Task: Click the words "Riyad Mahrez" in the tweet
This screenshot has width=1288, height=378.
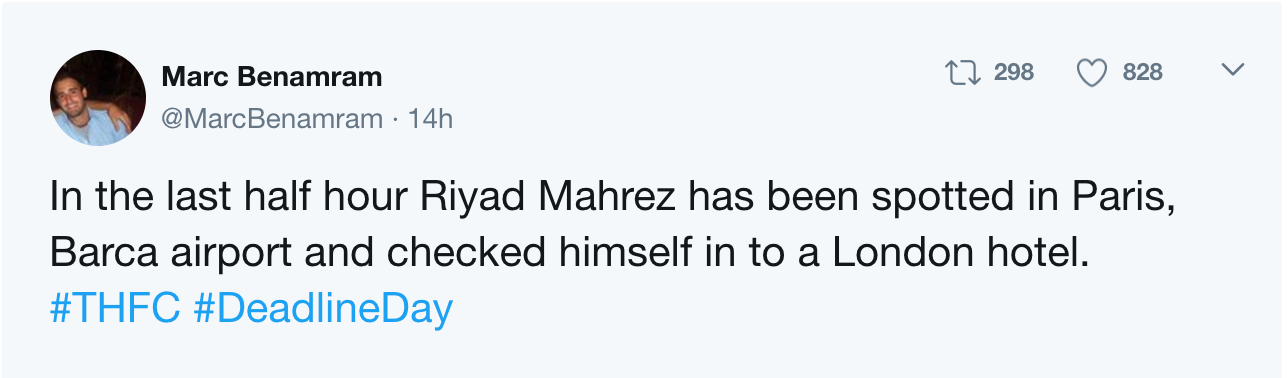Action: pos(530,197)
